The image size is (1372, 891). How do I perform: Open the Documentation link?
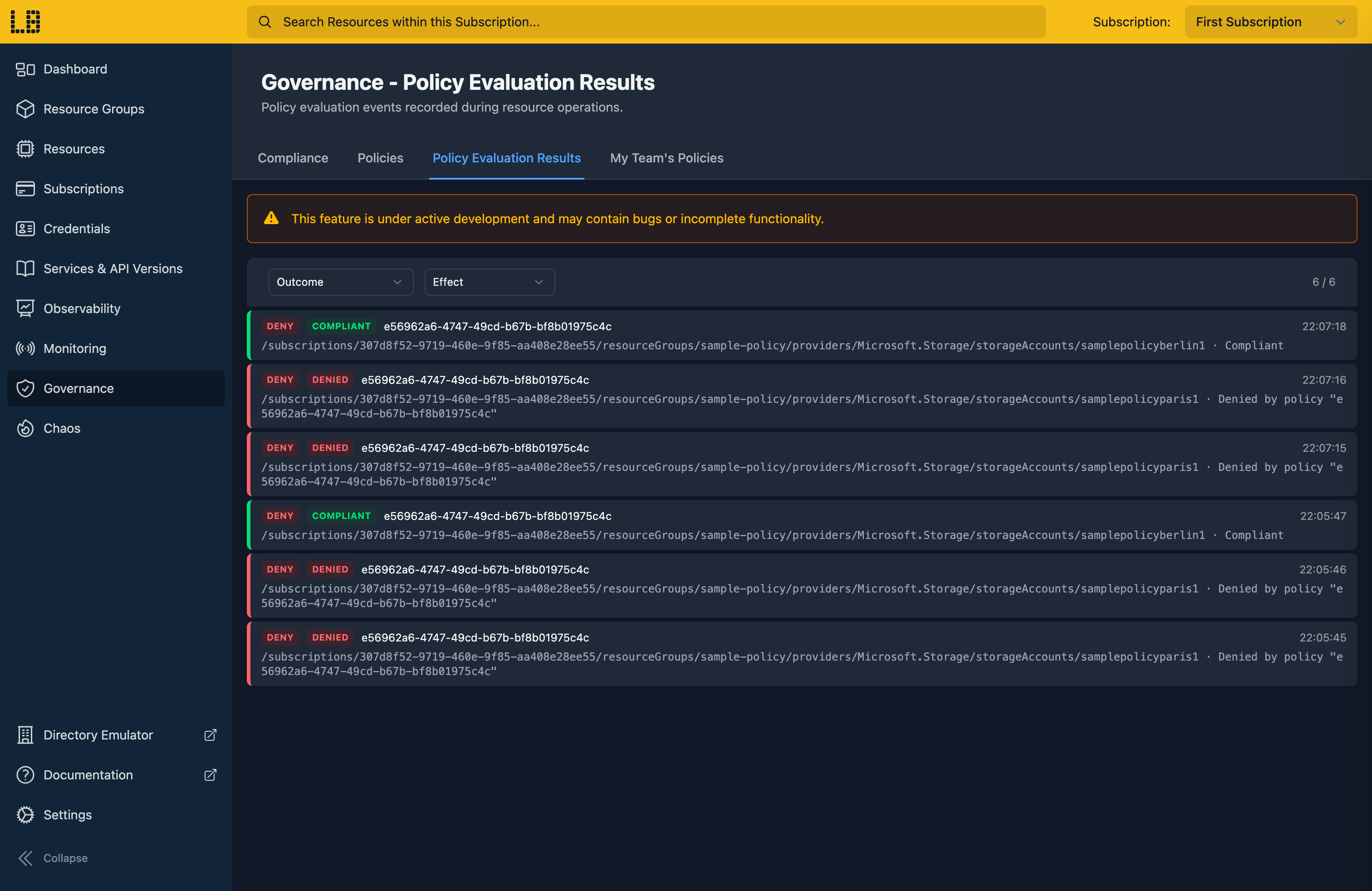click(x=116, y=774)
